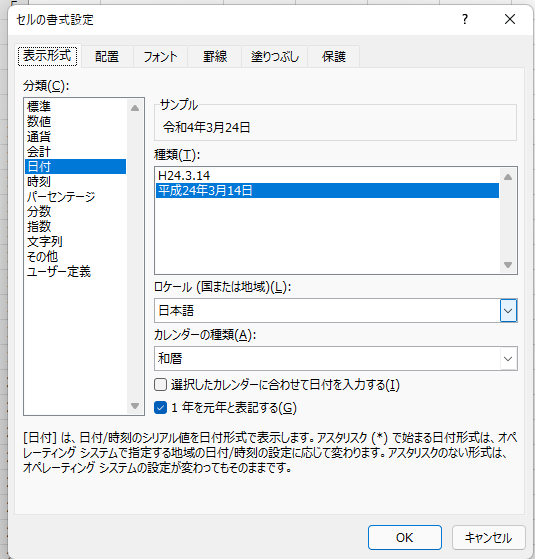Switch to the 配置 tab
The image size is (535, 559).
click(x=107, y=56)
